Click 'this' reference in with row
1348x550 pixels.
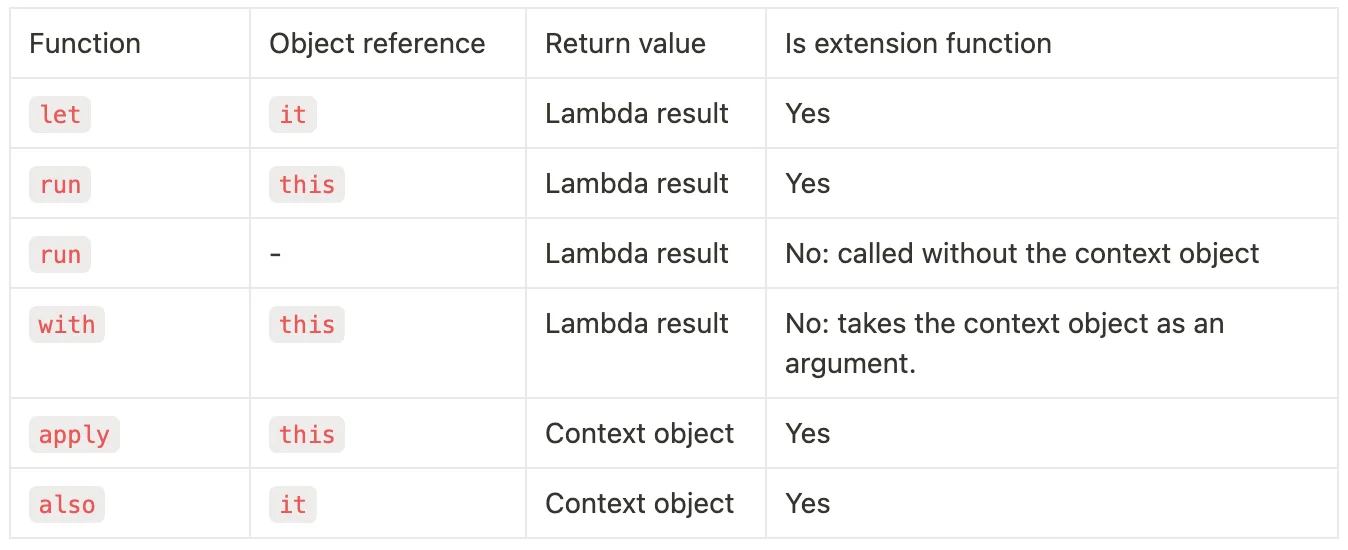click(x=307, y=325)
